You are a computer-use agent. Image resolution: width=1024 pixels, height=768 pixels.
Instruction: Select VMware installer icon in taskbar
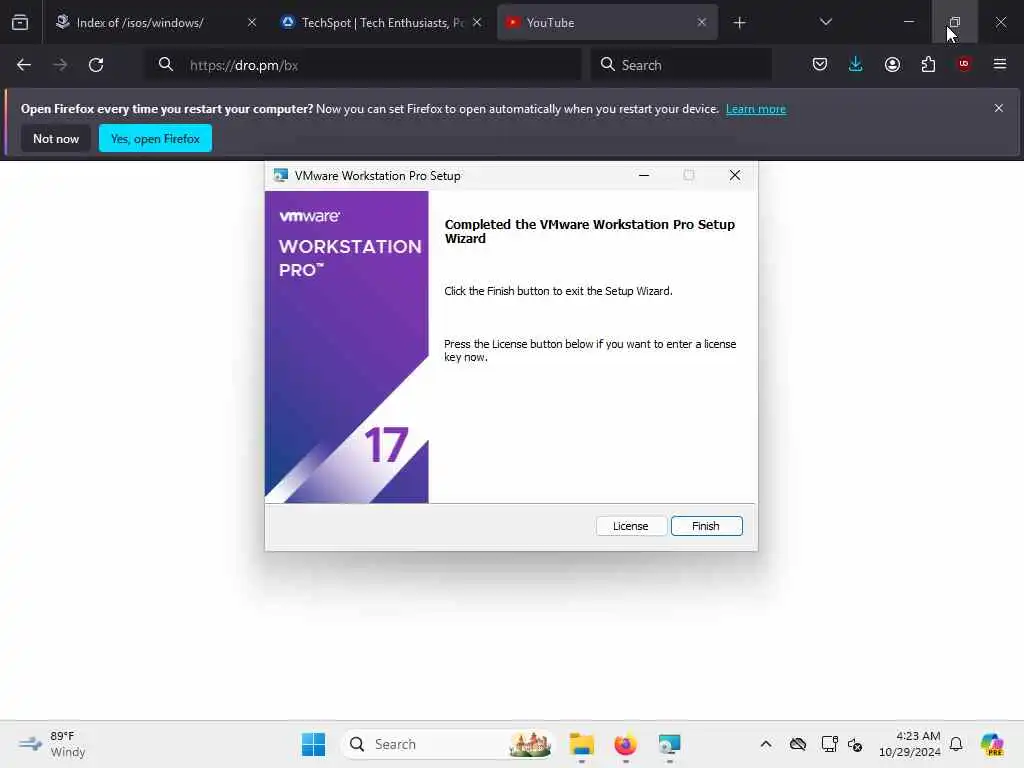coord(669,744)
